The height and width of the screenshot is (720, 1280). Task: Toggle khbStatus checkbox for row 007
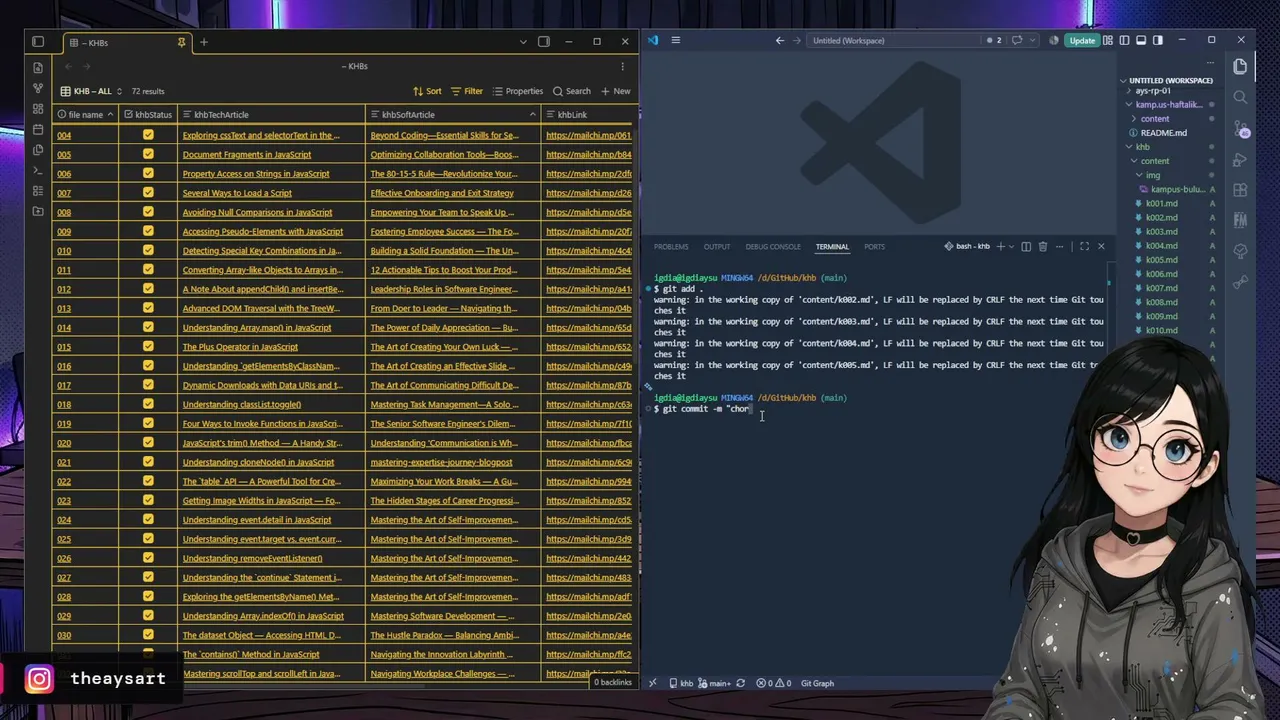click(148, 193)
